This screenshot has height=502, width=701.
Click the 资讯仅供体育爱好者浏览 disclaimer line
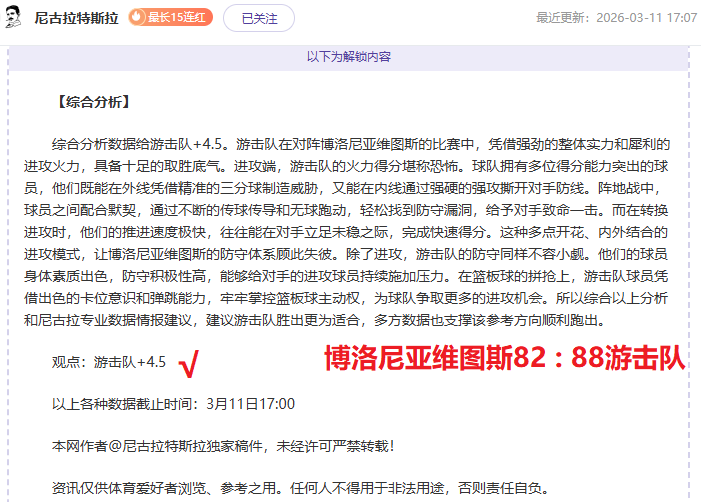(x=300, y=488)
